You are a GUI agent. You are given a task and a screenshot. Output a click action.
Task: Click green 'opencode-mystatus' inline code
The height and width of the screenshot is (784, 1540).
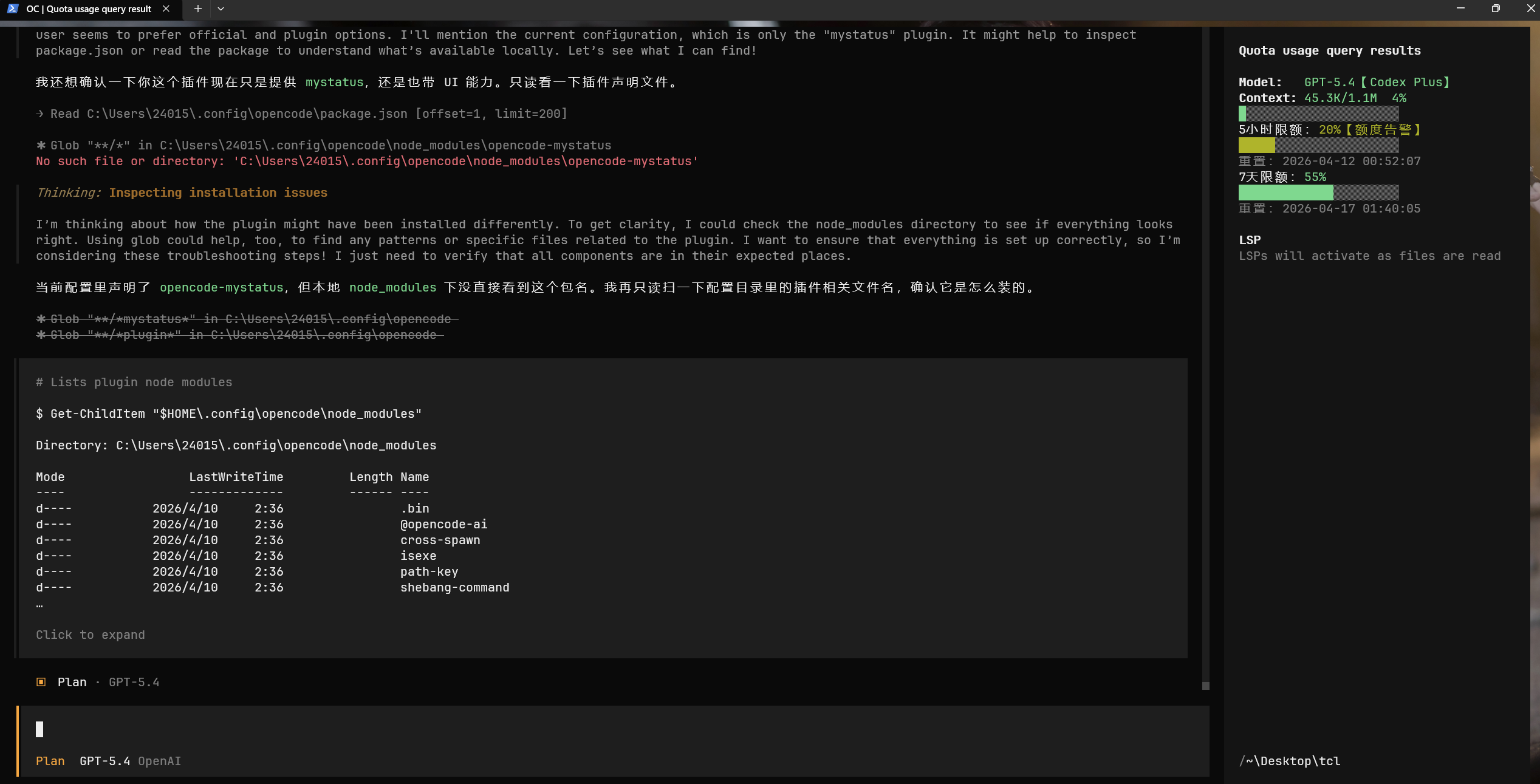point(222,287)
